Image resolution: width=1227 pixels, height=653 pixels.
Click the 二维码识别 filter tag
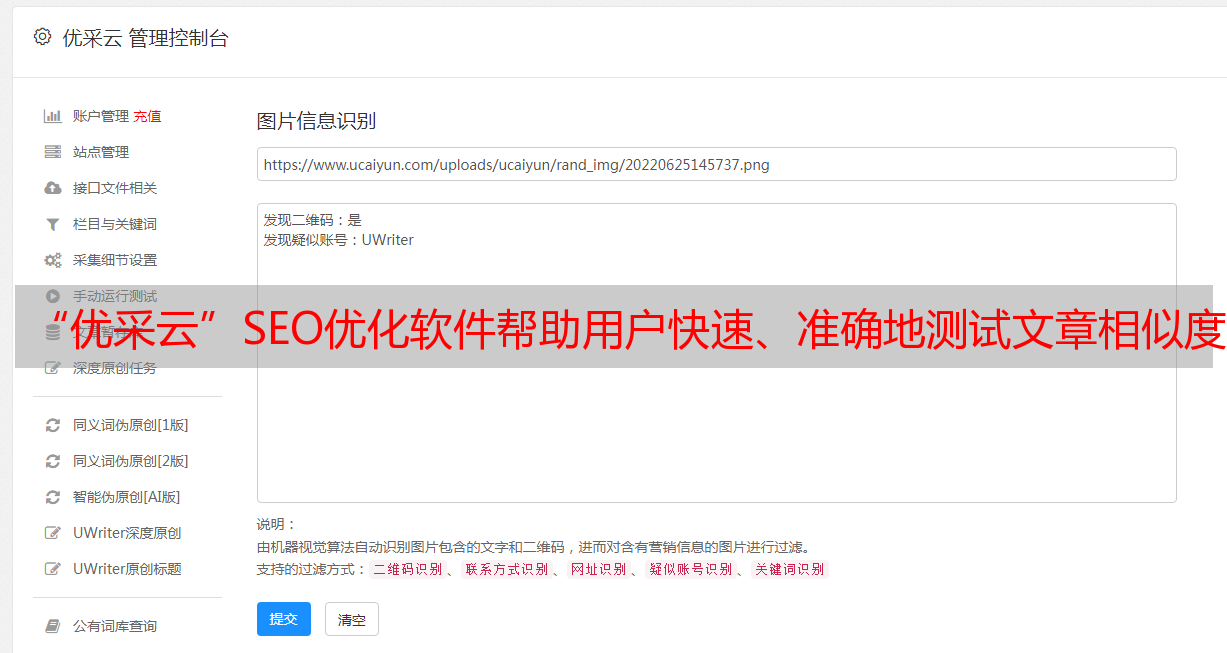click(408, 569)
